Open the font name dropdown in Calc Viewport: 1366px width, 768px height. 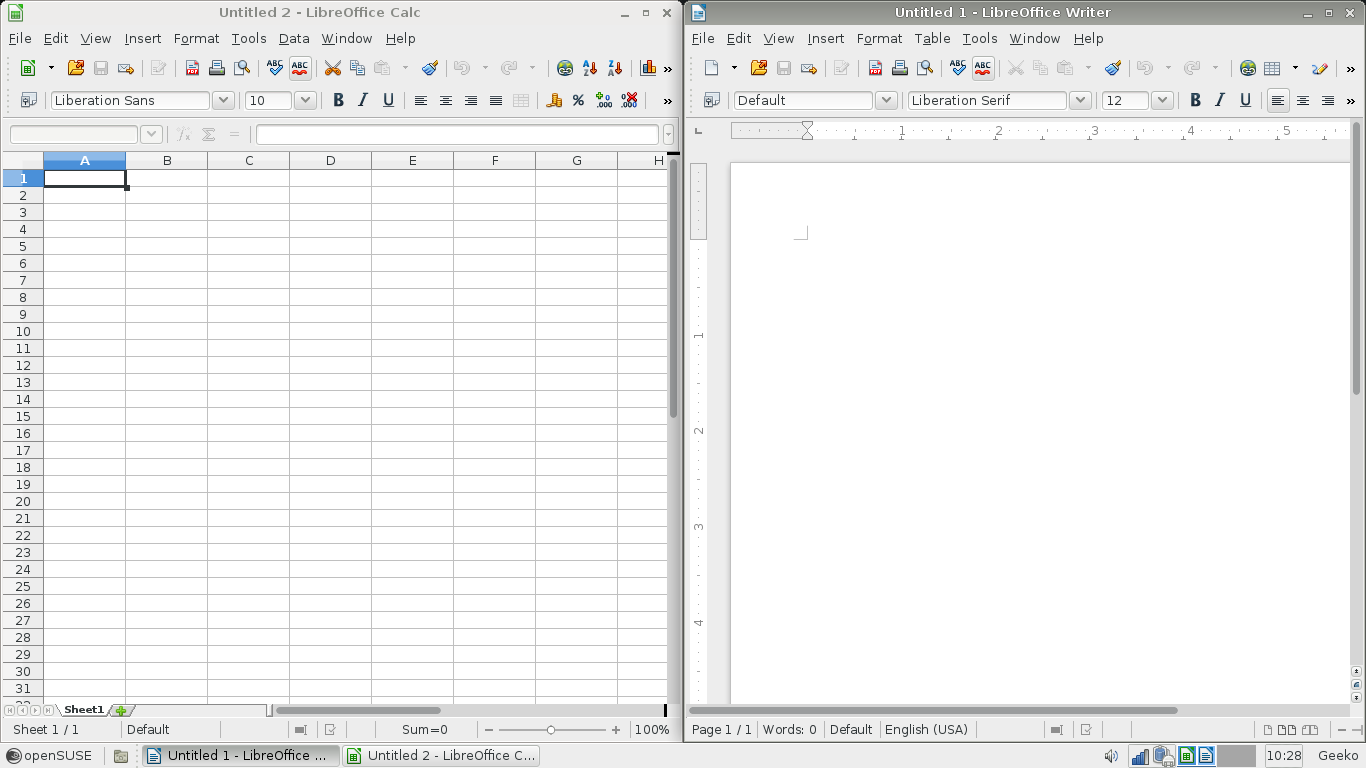point(223,100)
